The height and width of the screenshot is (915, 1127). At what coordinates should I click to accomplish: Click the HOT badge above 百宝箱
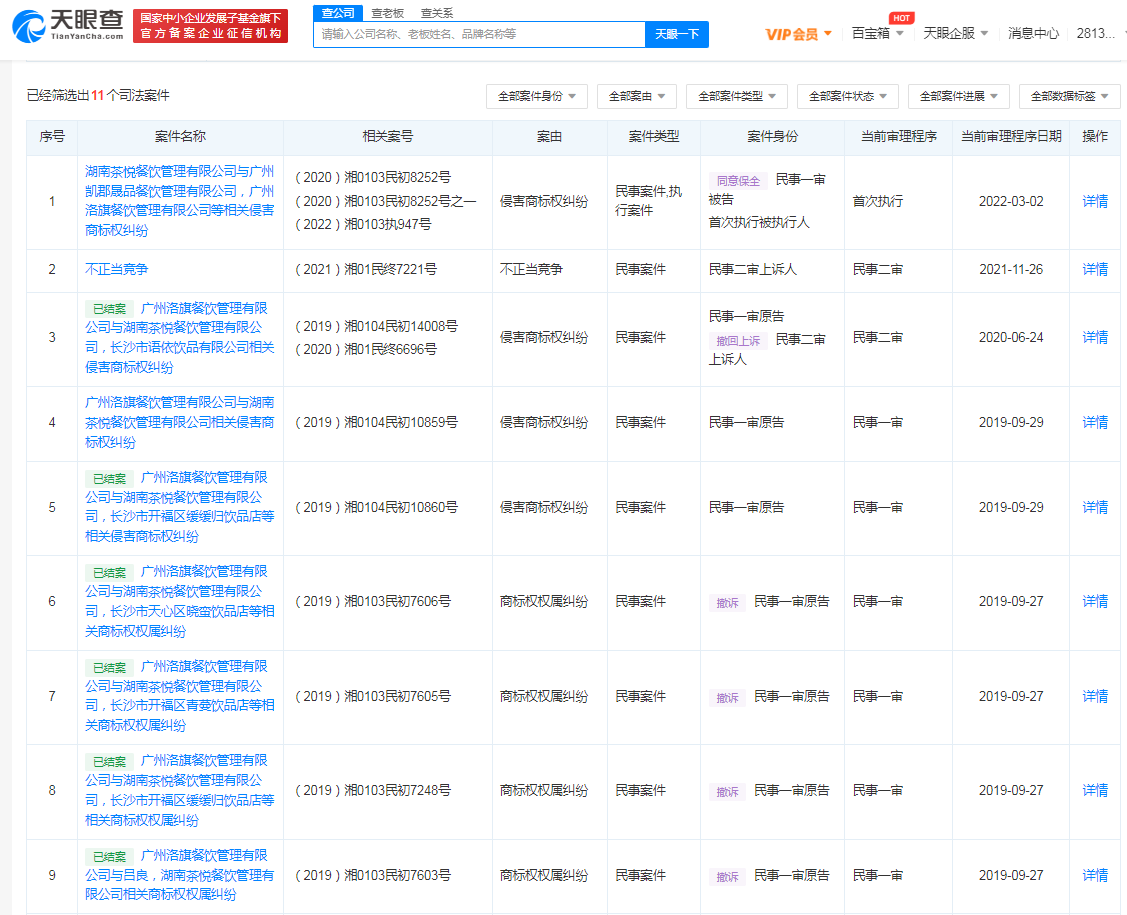[901, 18]
